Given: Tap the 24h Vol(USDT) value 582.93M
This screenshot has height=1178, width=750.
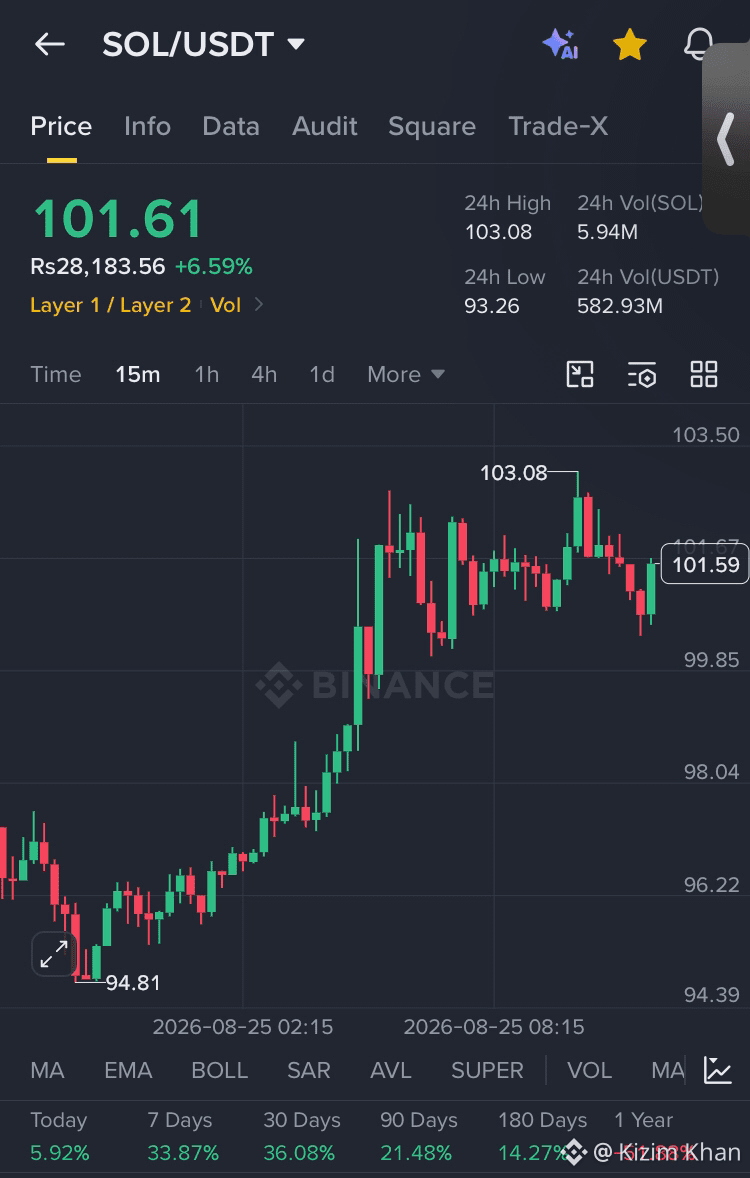Looking at the screenshot, I should point(620,306).
